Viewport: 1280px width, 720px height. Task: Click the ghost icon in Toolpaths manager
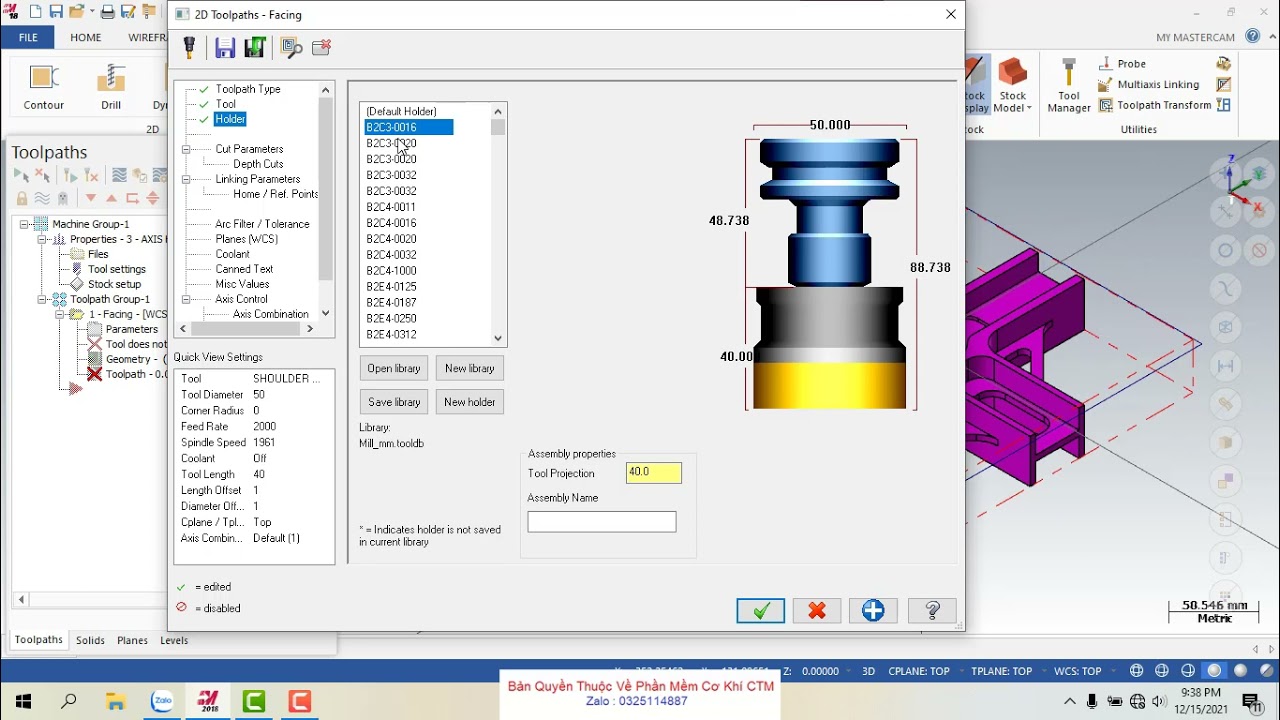pyautogui.click(x=63, y=198)
